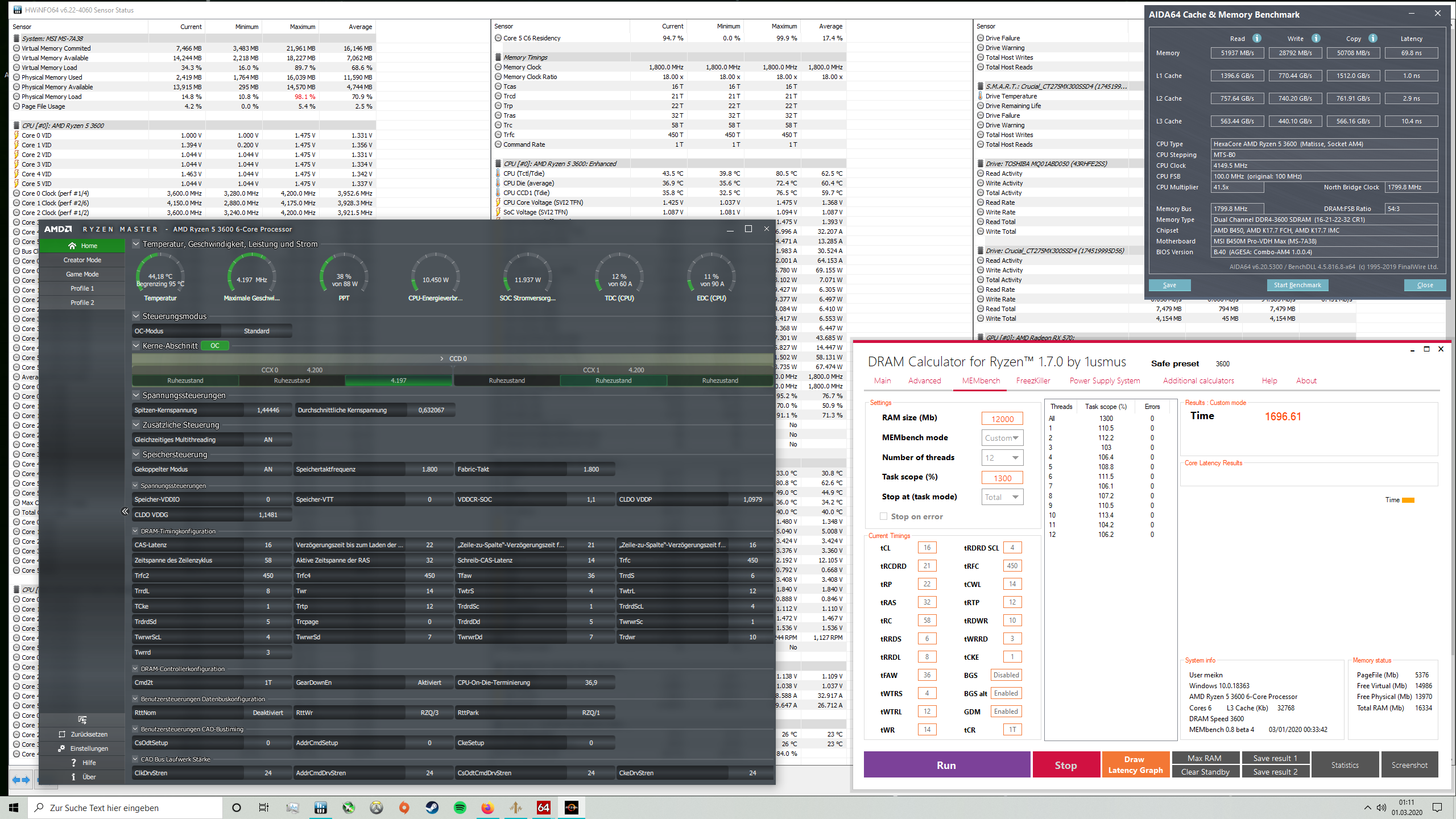Open volume control in system tray
The image size is (1456, 819).
click(1381, 808)
